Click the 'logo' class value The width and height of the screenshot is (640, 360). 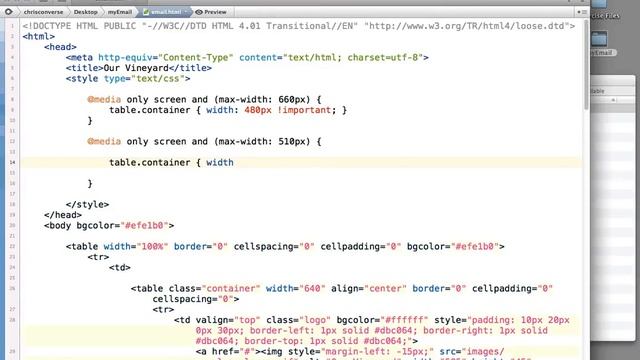[x=315, y=320]
